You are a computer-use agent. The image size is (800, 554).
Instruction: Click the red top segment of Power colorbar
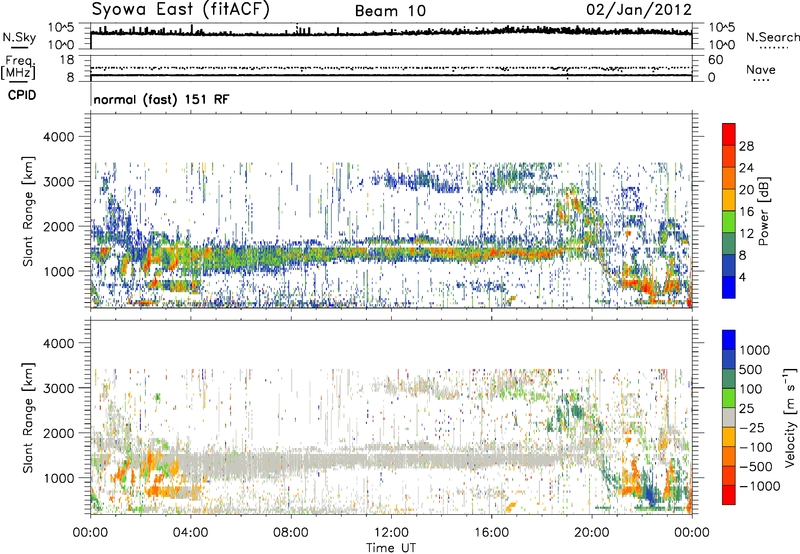(x=729, y=135)
